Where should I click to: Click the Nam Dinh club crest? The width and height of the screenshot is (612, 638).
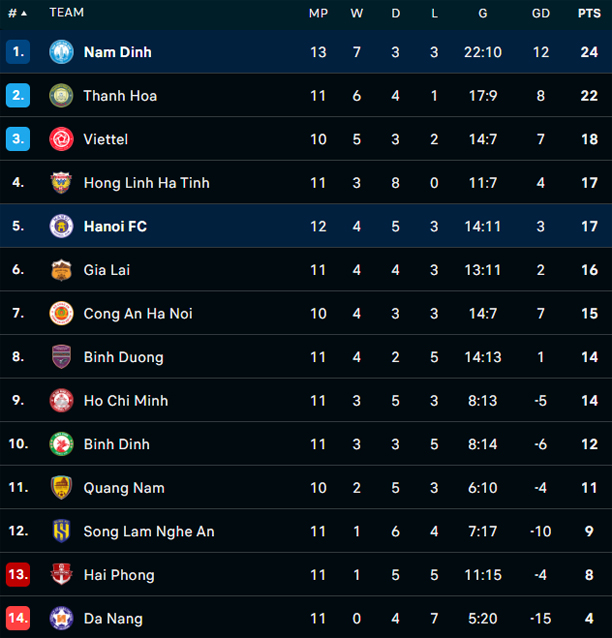click(61, 52)
